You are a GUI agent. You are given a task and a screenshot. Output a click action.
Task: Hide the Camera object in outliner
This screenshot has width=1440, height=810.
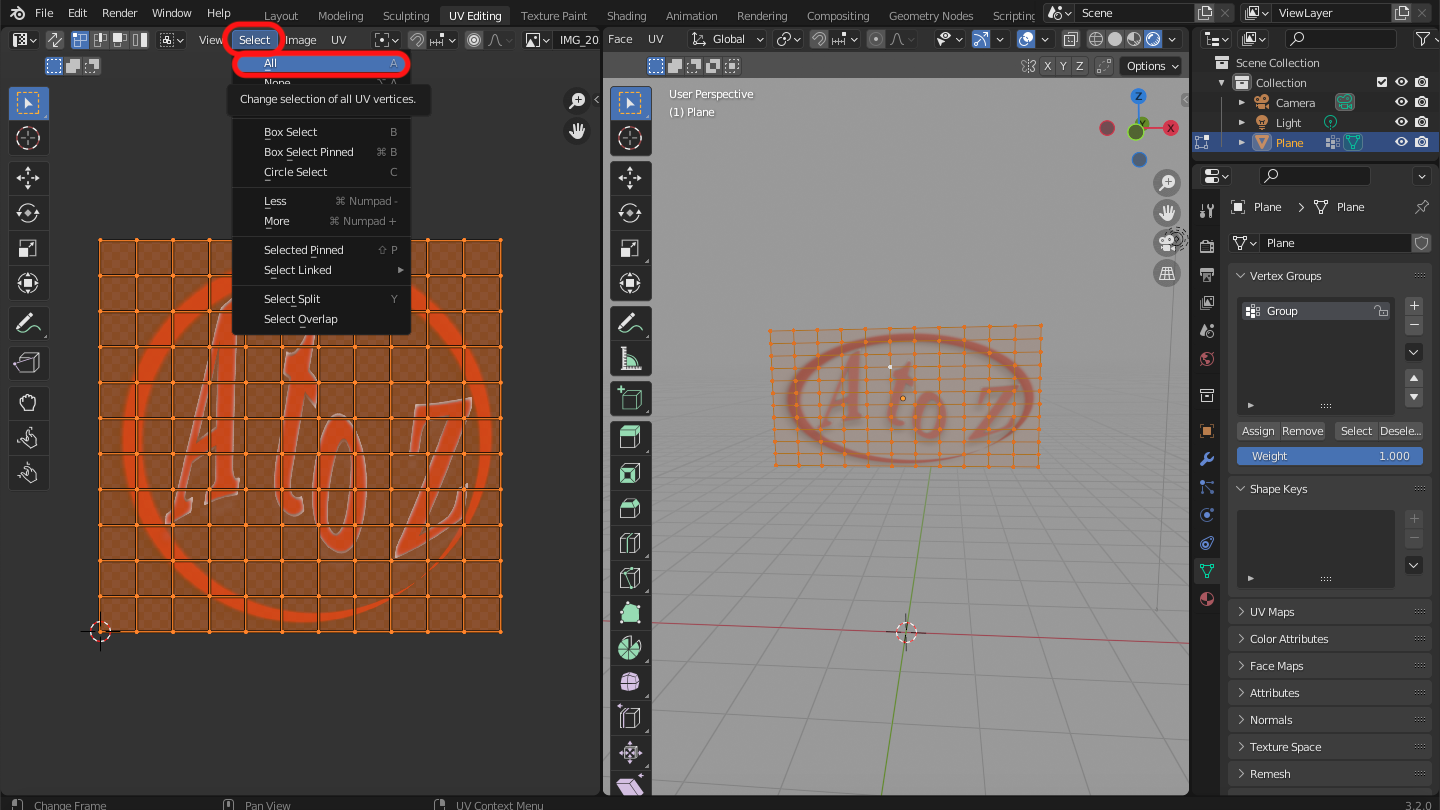(x=1402, y=102)
